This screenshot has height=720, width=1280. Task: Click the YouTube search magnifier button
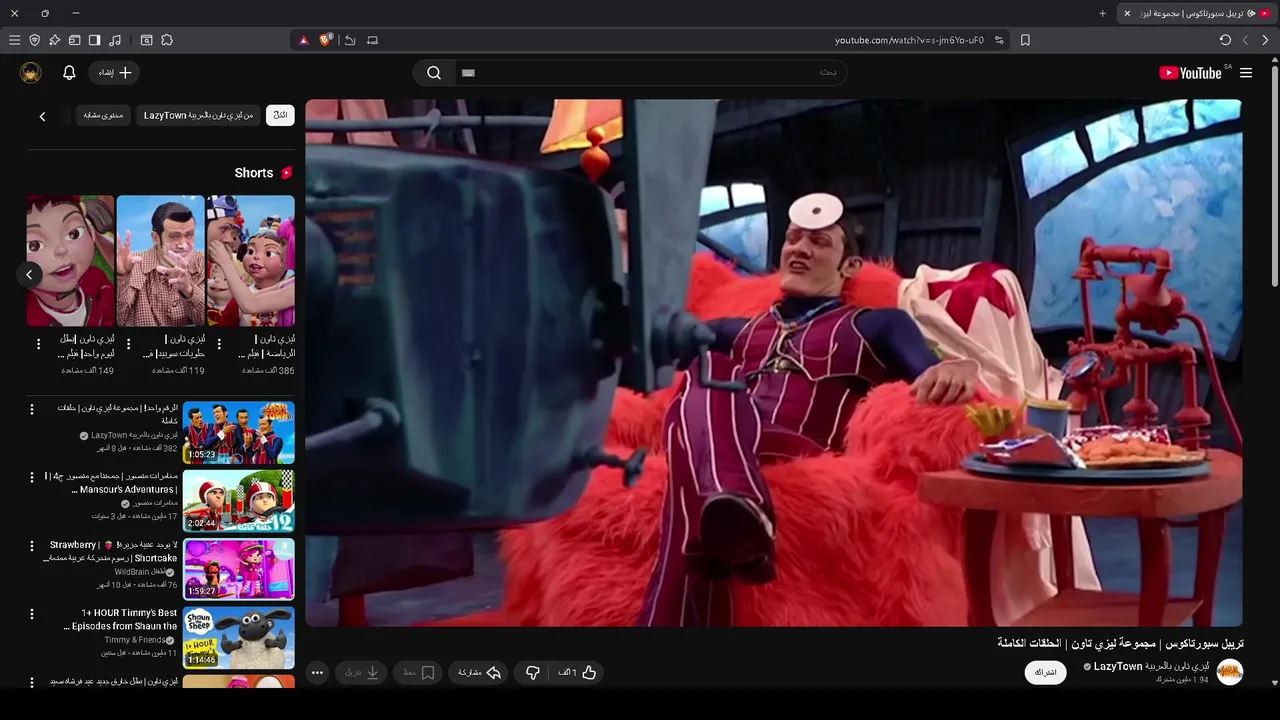[434, 72]
